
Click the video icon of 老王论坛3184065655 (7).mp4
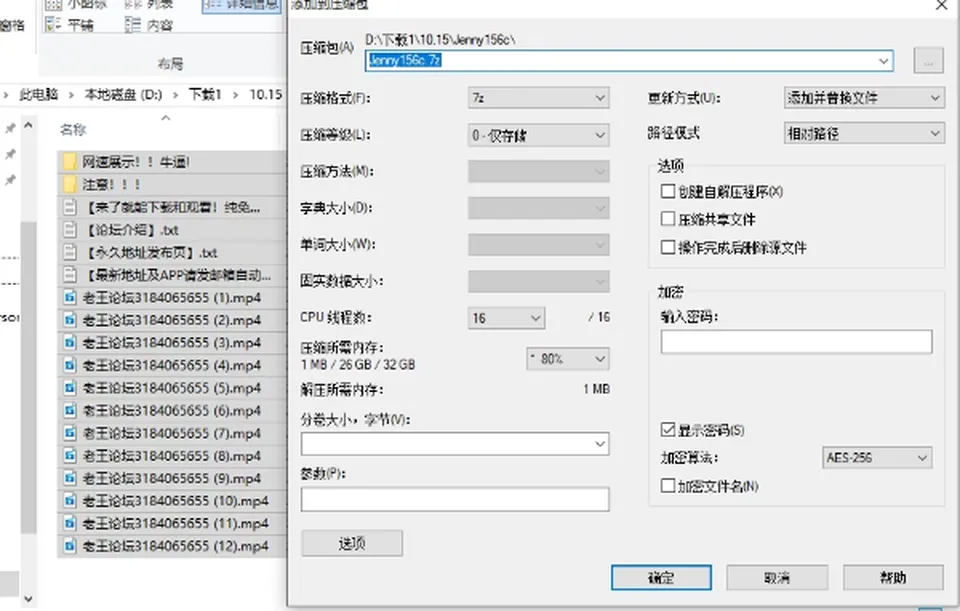pyautogui.click(x=70, y=433)
